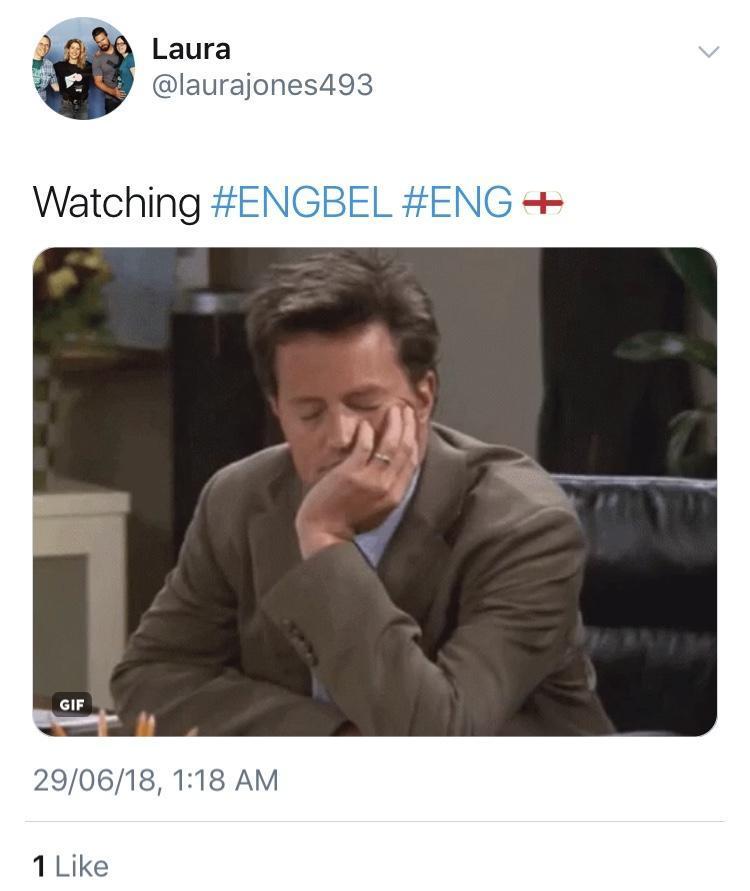
Task: Select the word Watching in tweet text
Action: (116, 202)
